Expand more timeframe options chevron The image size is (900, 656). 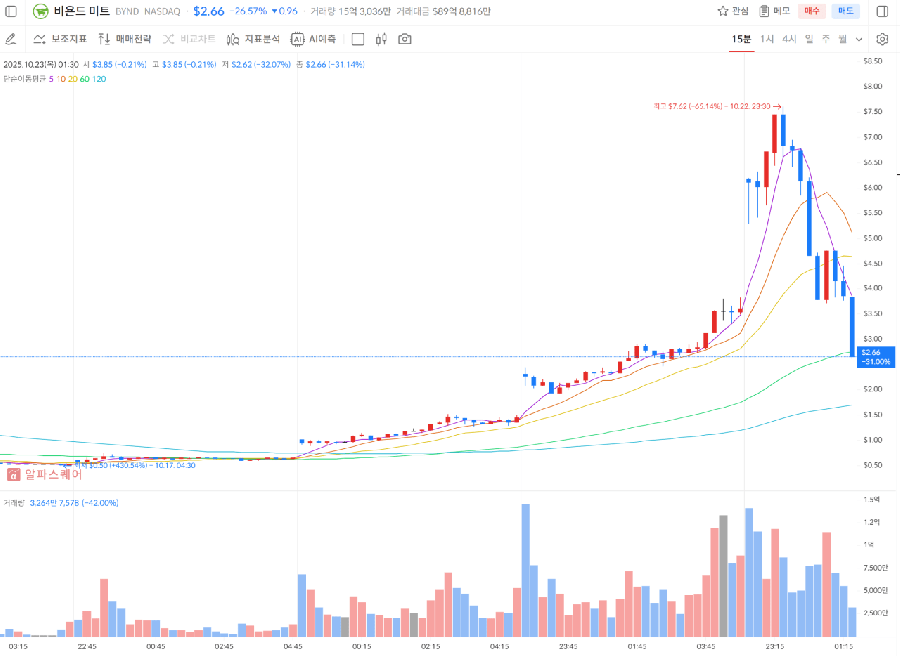[859, 39]
